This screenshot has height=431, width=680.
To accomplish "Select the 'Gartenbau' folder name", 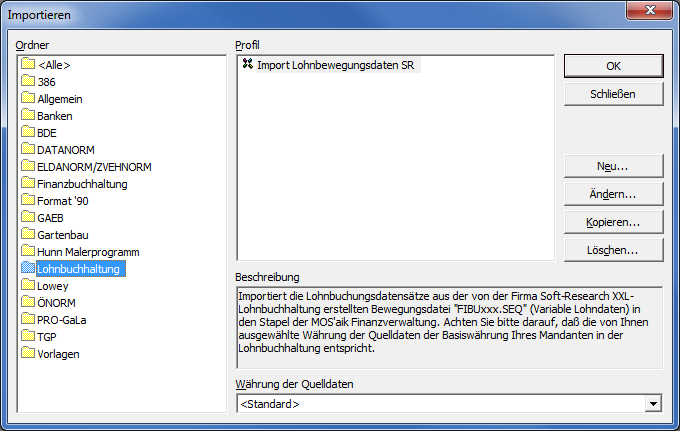I will click(63, 235).
